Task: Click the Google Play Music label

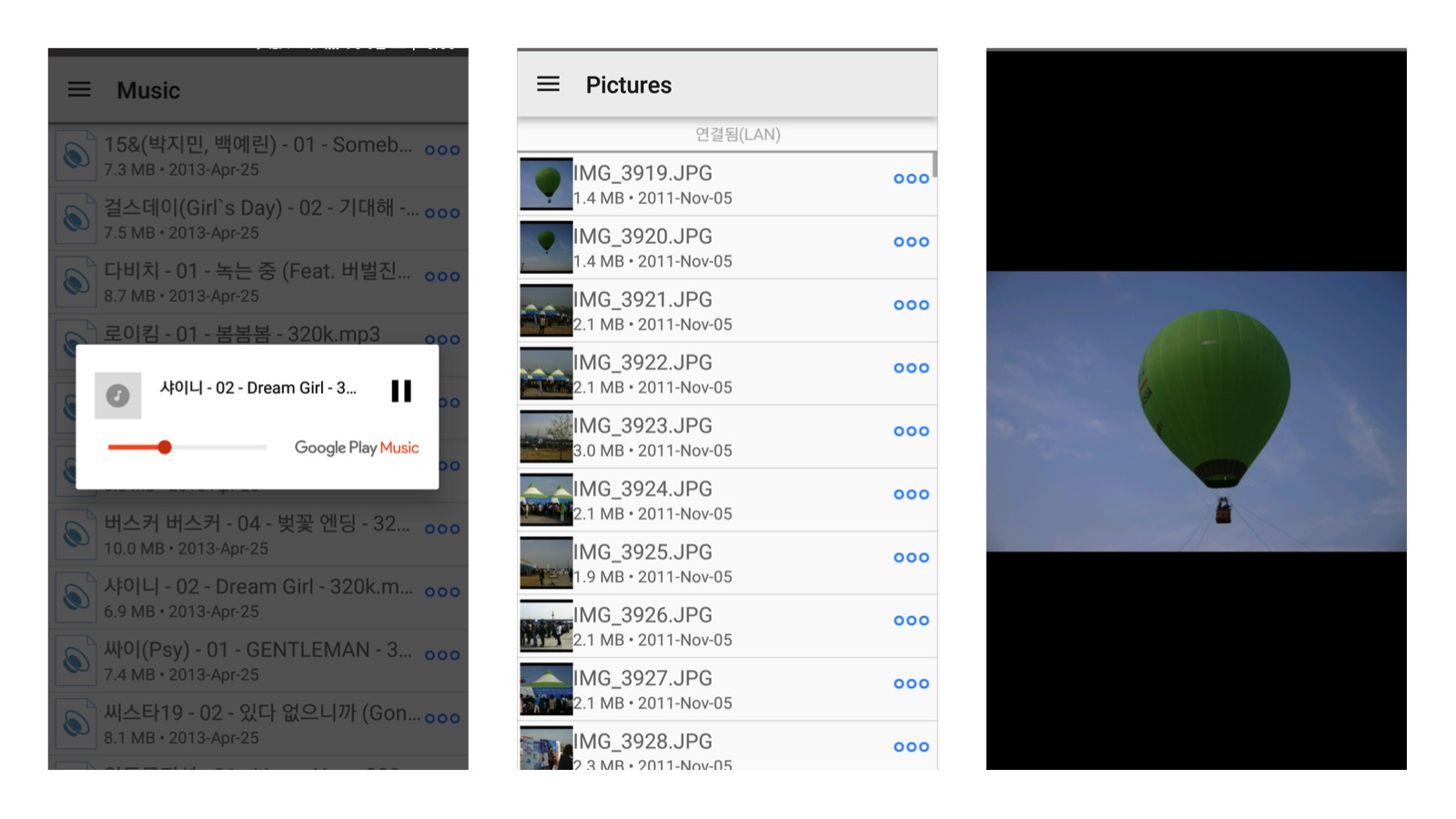Action: click(x=357, y=448)
